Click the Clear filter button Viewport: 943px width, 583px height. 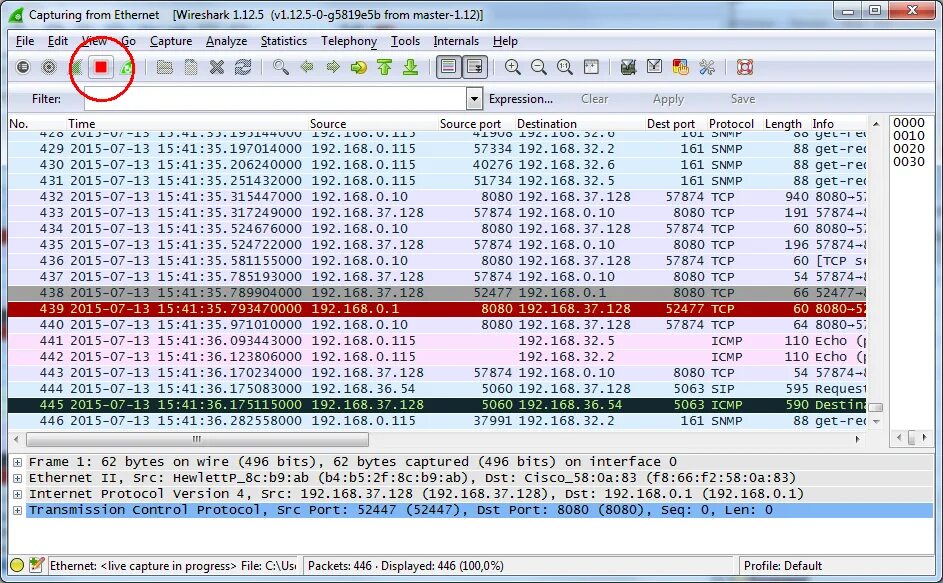coord(594,99)
